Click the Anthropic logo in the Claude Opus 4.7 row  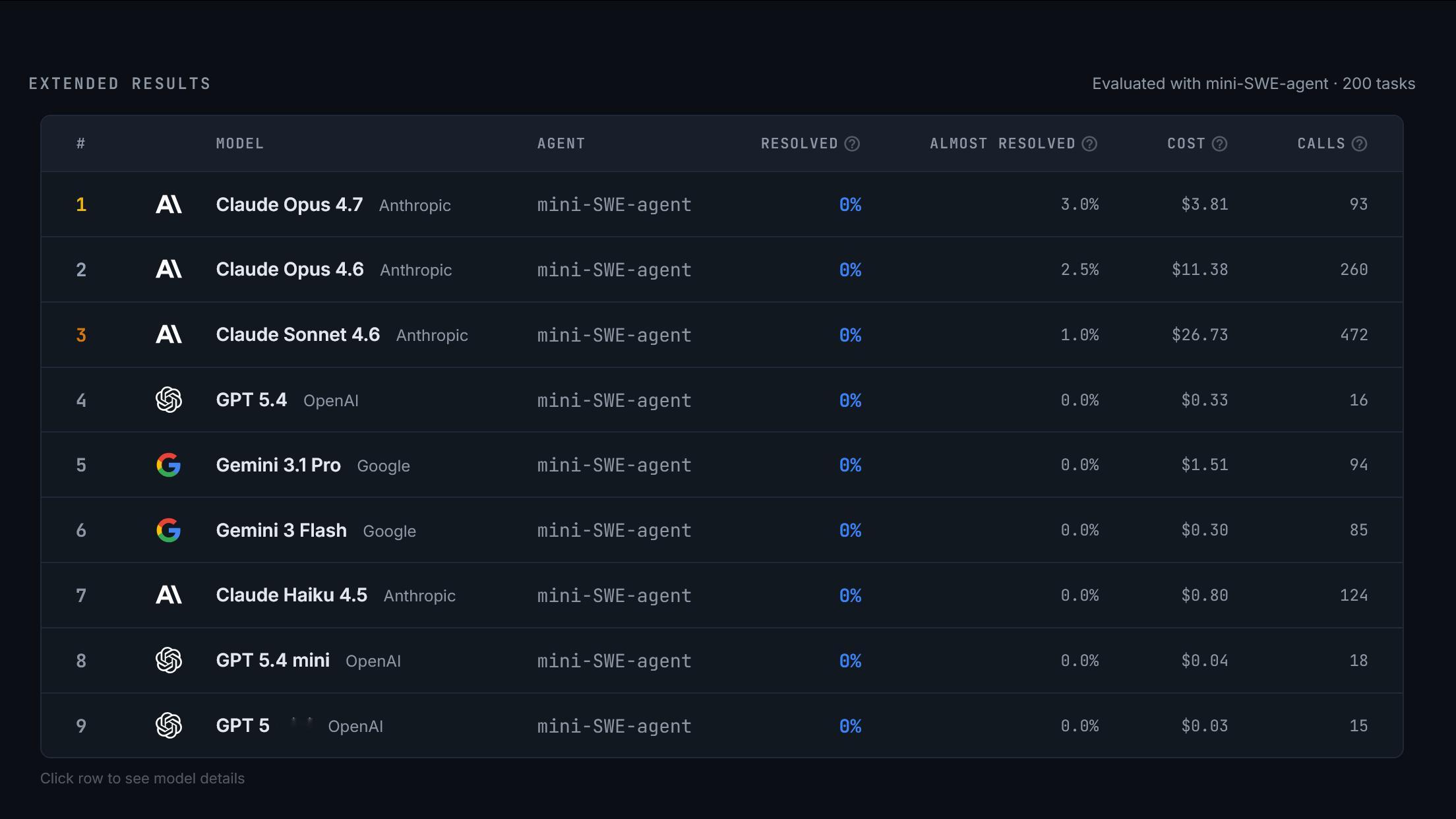[168, 204]
